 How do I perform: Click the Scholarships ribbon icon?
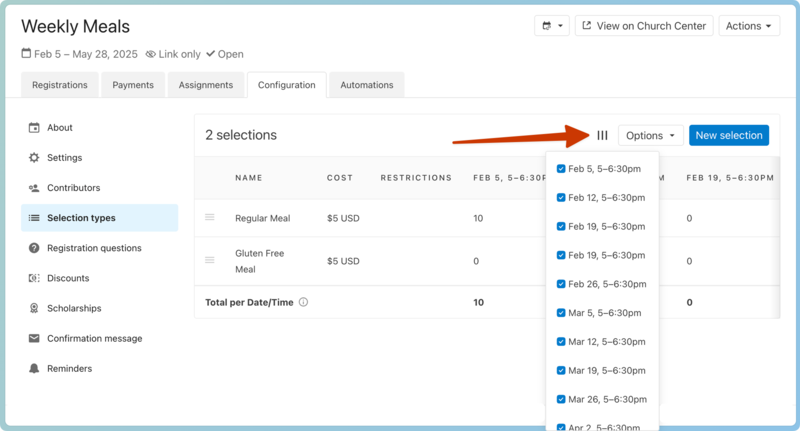[34, 308]
